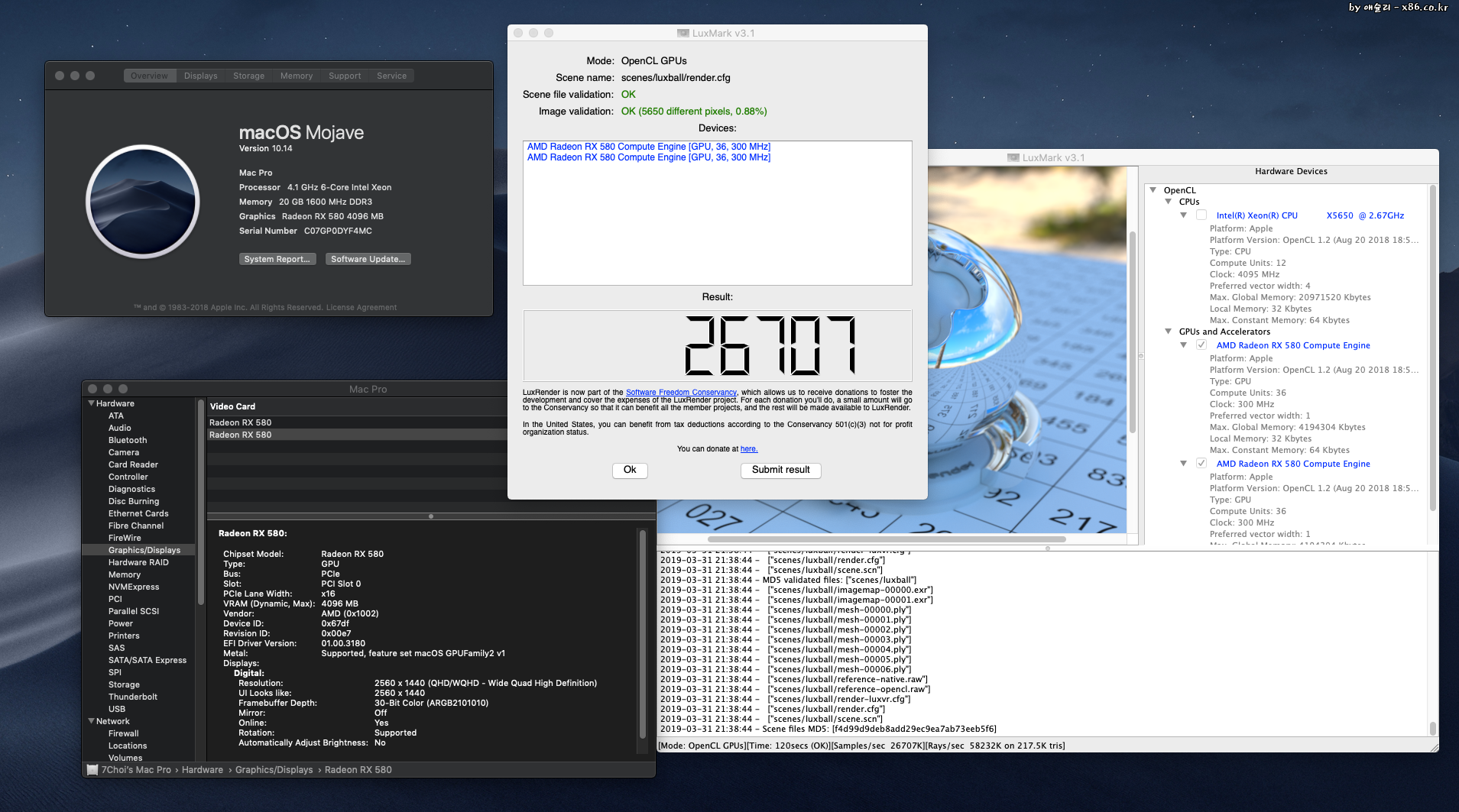
Task: Collapse the Hardware section in System Report
Action: point(92,403)
